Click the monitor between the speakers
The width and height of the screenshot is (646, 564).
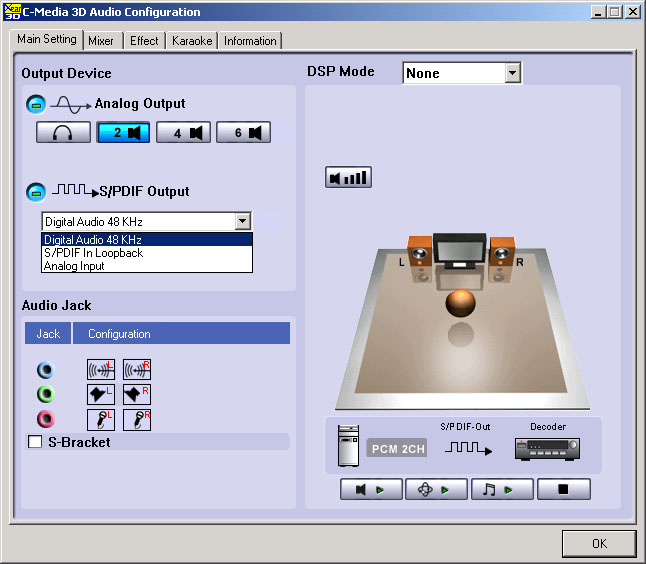[459, 251]
